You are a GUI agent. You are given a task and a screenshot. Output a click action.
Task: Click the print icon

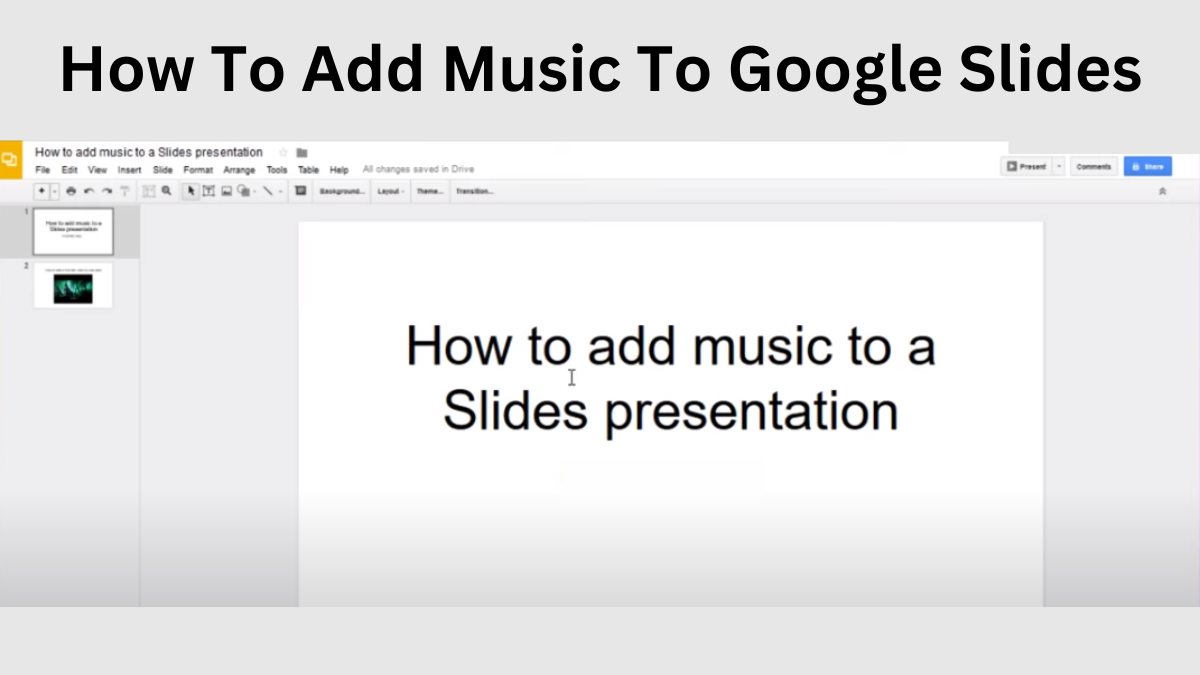tap(71, 191)
